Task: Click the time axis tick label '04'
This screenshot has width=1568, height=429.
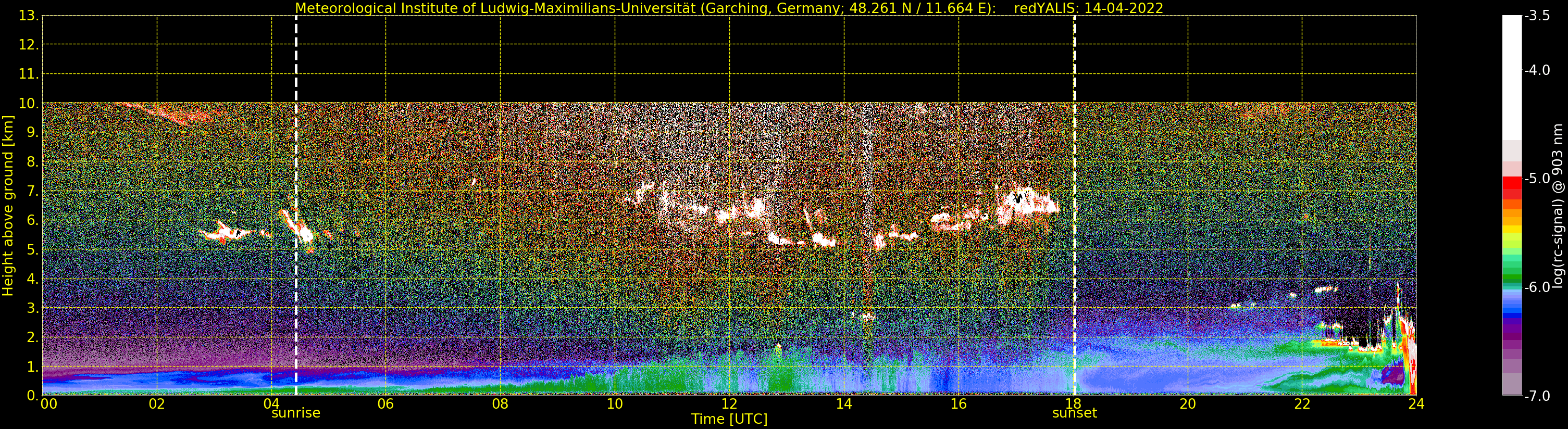Action: [271, 403]
